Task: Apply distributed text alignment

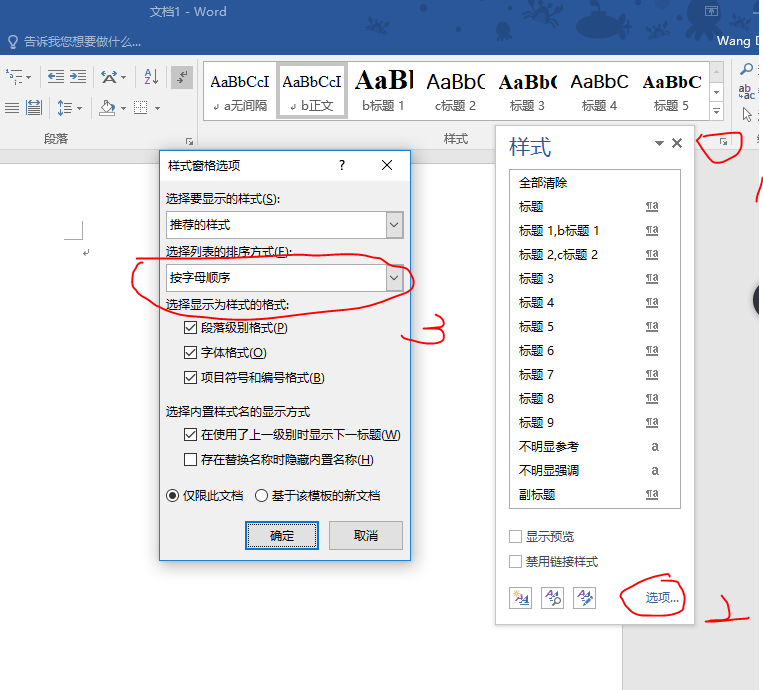Action: tap(34, 108)
